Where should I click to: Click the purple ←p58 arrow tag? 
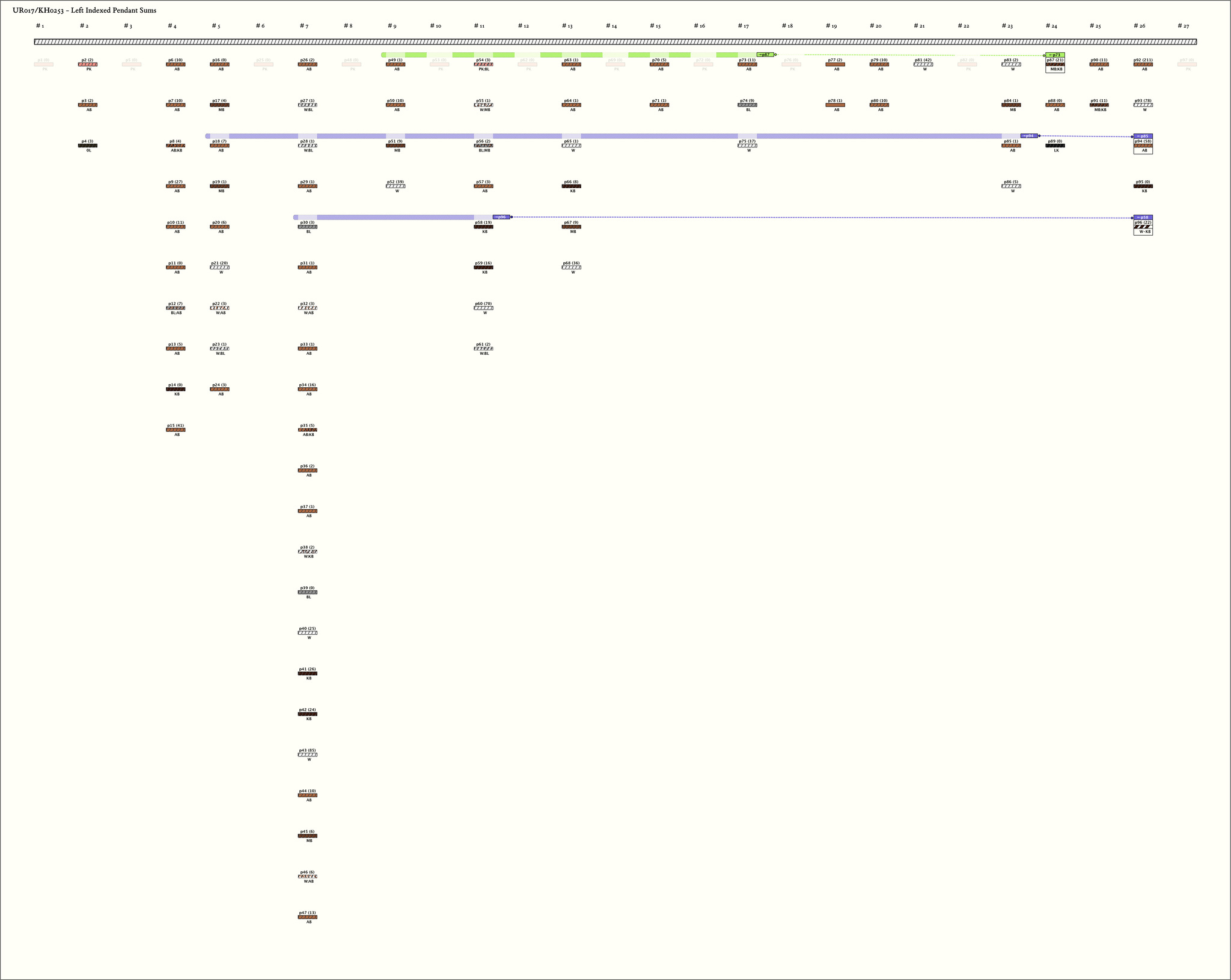pos(1143,218)
